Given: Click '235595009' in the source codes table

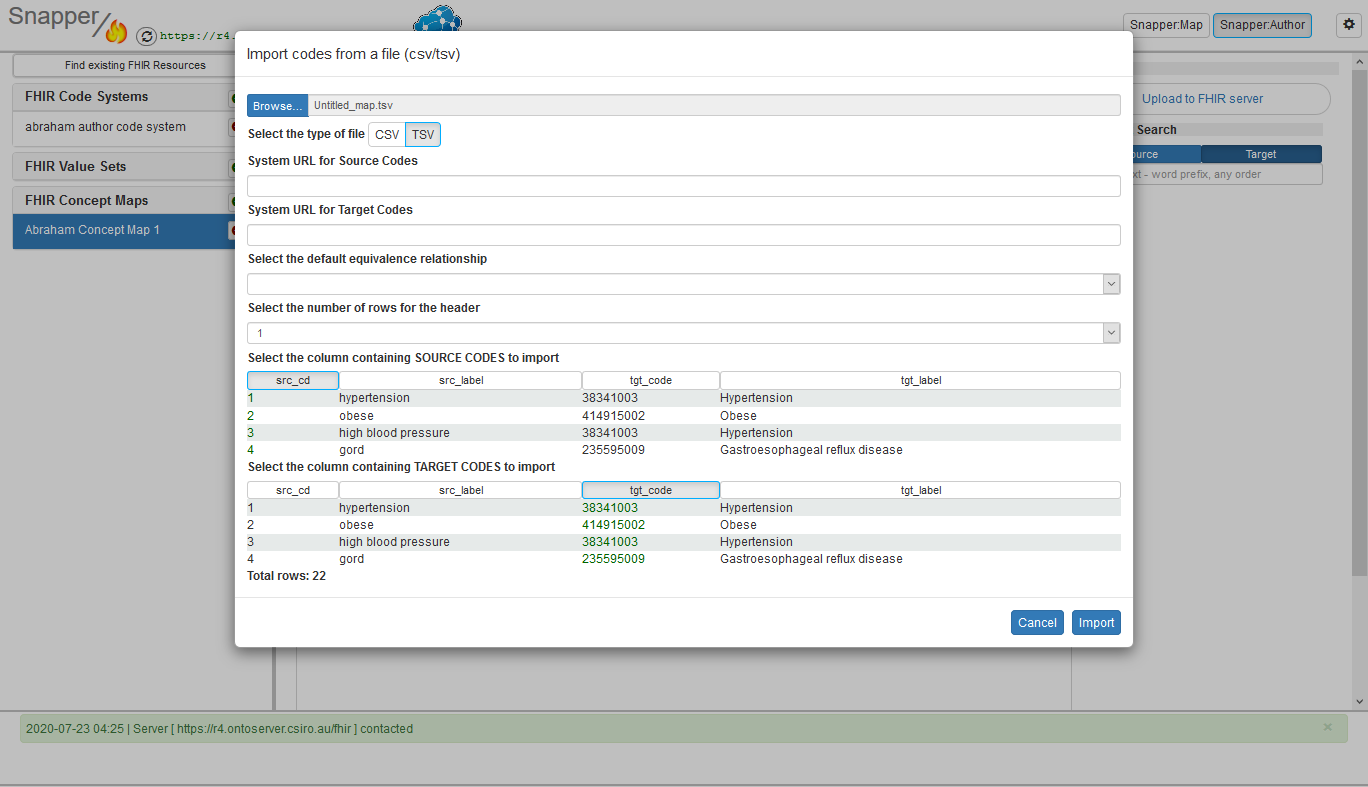Looking at the screenshot, I should [613, 450].
